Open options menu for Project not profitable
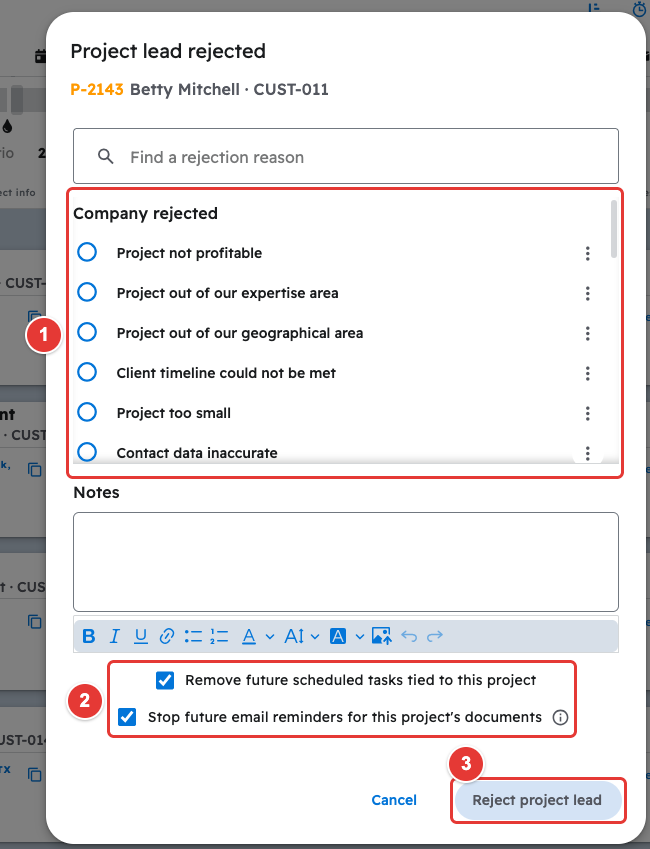The image size is (650, 849). (587, 253)
